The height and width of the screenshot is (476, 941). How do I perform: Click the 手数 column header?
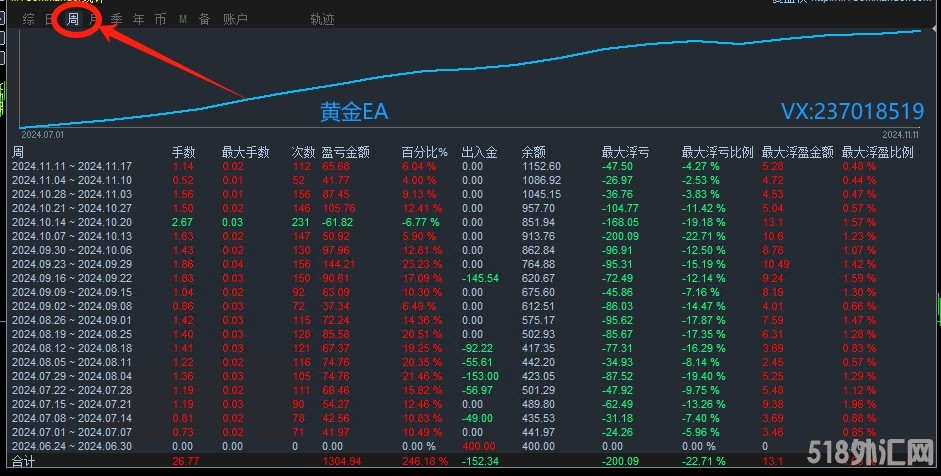coord(184,153)
